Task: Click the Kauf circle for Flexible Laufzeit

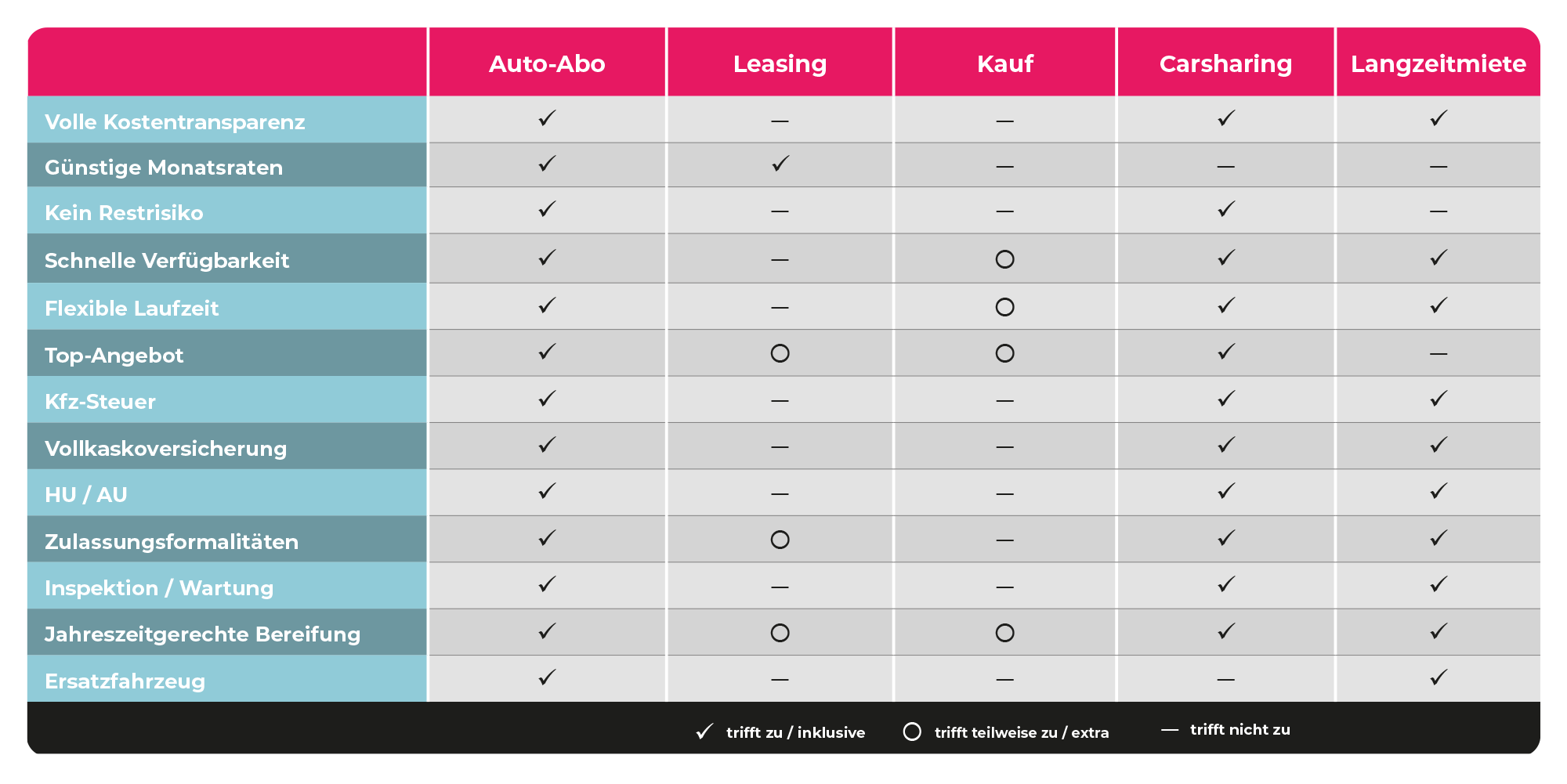Action: [1005, 307]
